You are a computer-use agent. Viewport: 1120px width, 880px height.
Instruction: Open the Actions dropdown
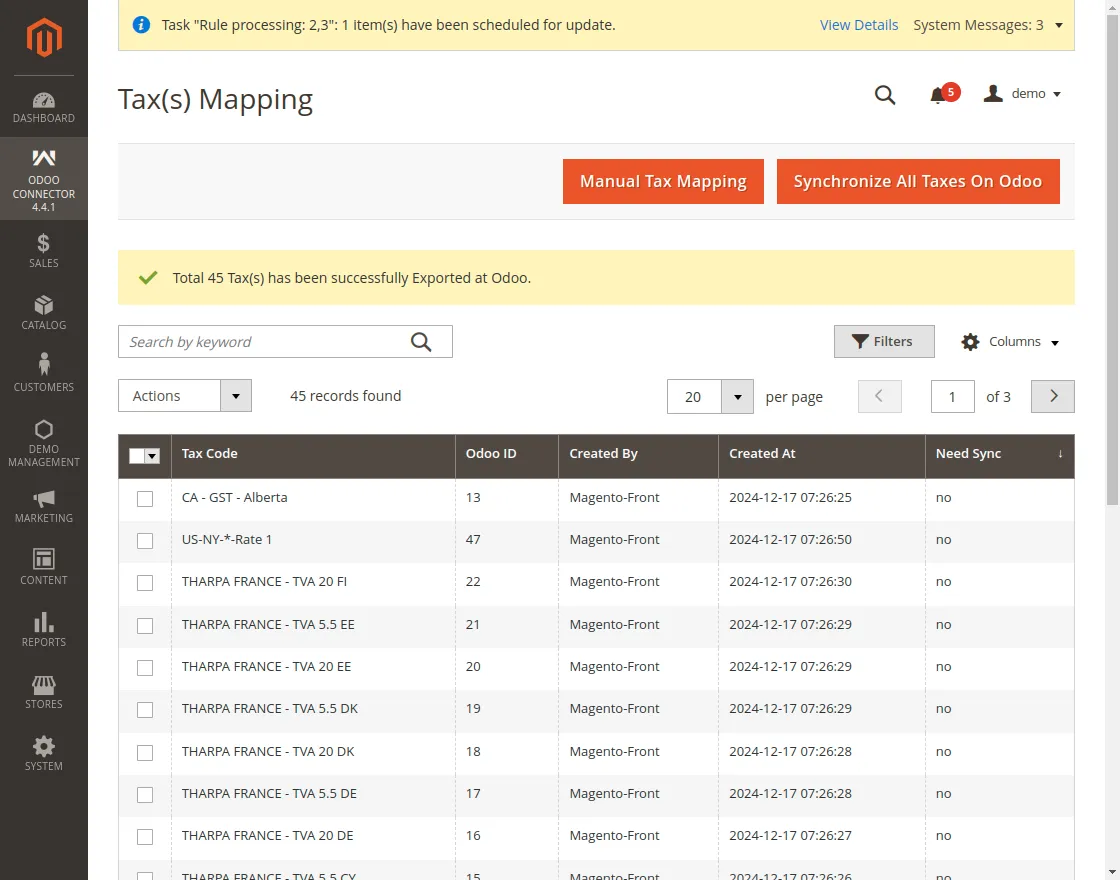point(184,395)
